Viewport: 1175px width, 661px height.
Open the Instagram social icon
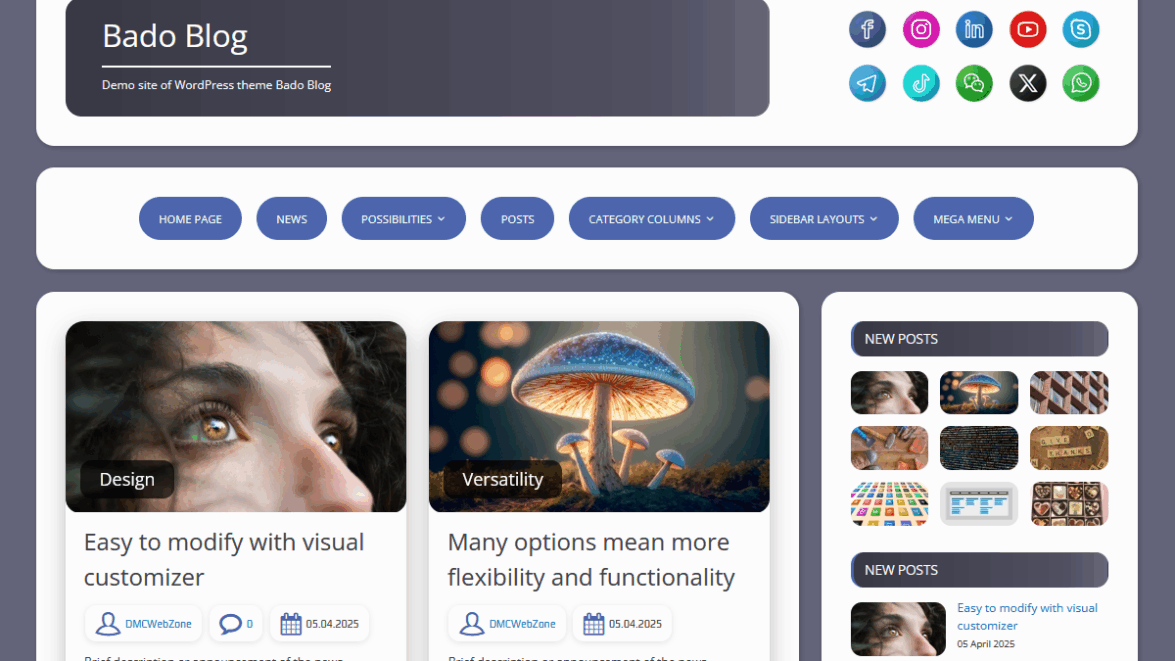click(921, 29)
